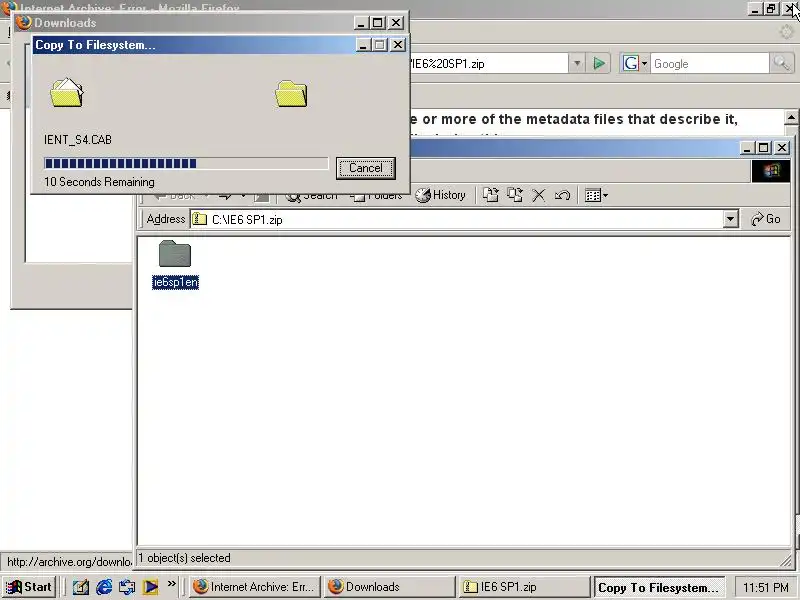
Task: Expand the Firefox URL bar dropdown arrow
Action: pyautogui.click(x=577, y=64)
